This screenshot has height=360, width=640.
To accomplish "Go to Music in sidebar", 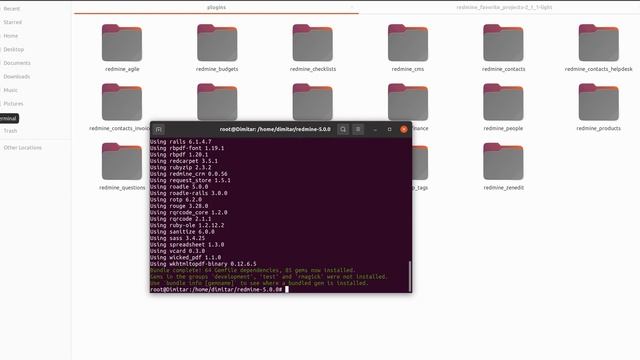I will [x=11, y=90].
